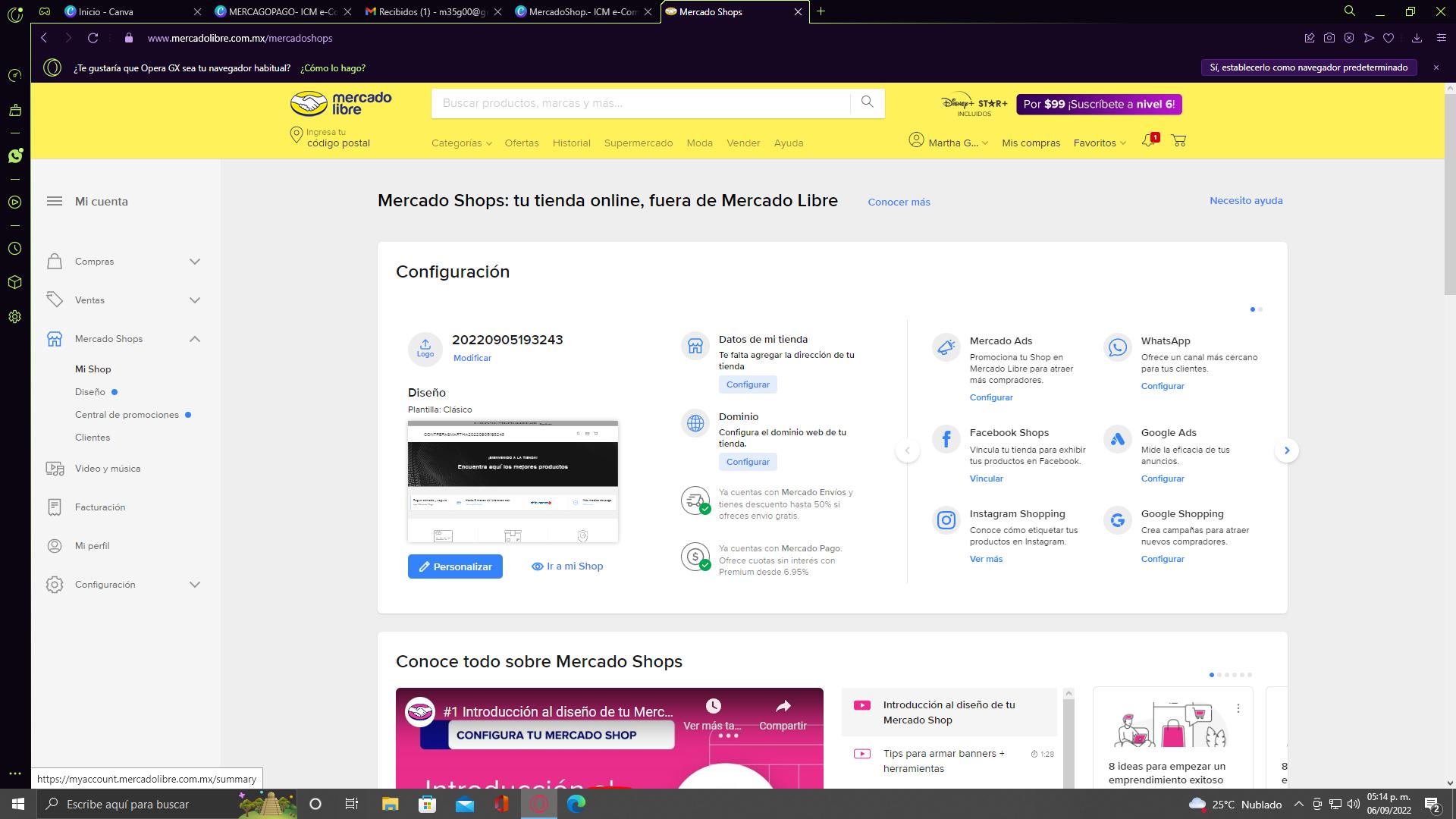Click the logo upload icon

click(x=425, y=348)
